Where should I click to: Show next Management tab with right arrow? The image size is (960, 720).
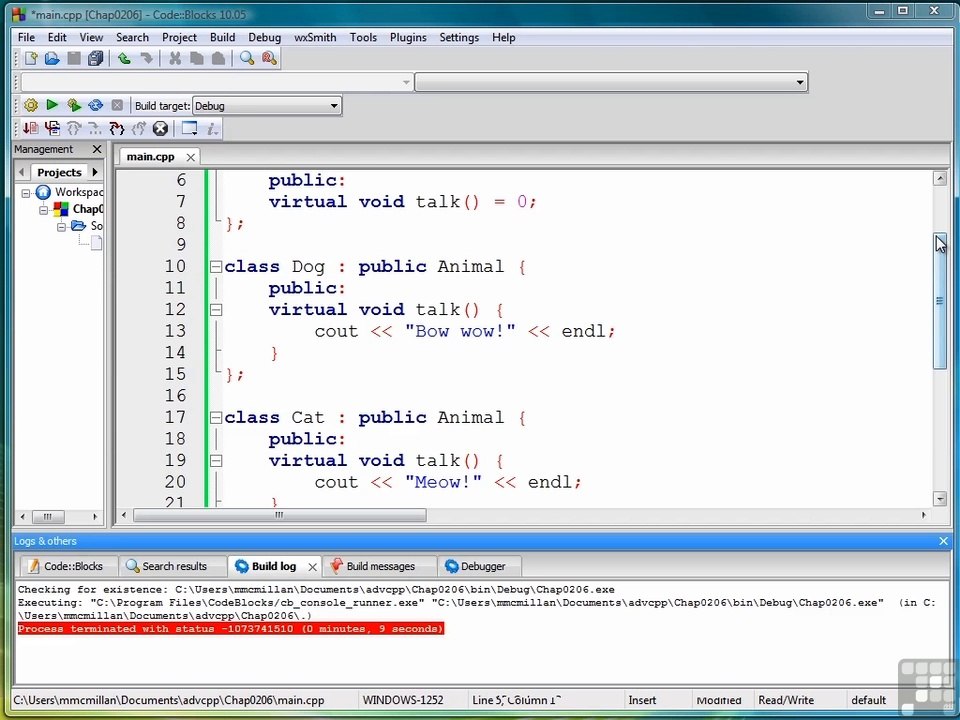(x=95, y=172)
